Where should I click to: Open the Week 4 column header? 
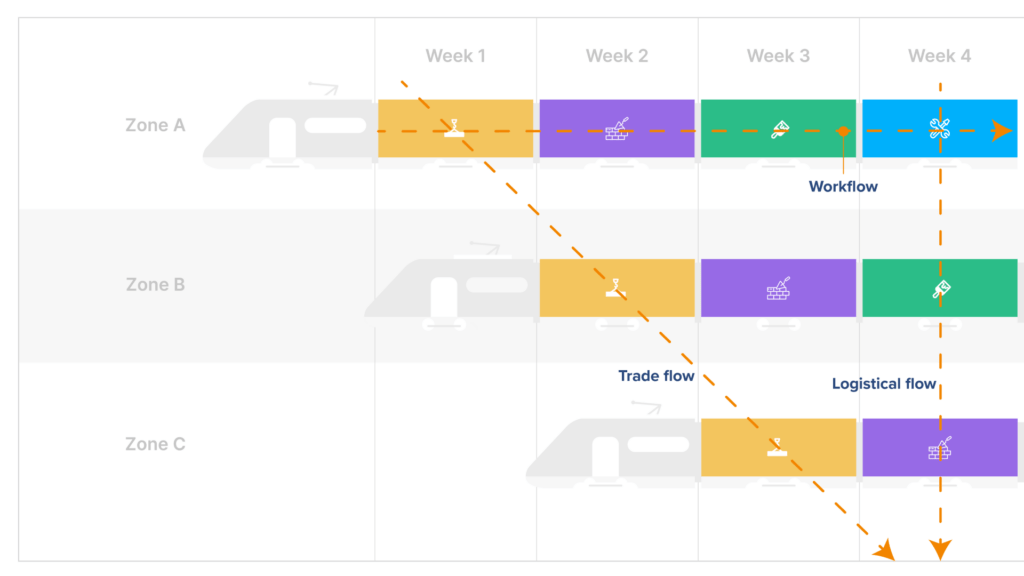939,56
